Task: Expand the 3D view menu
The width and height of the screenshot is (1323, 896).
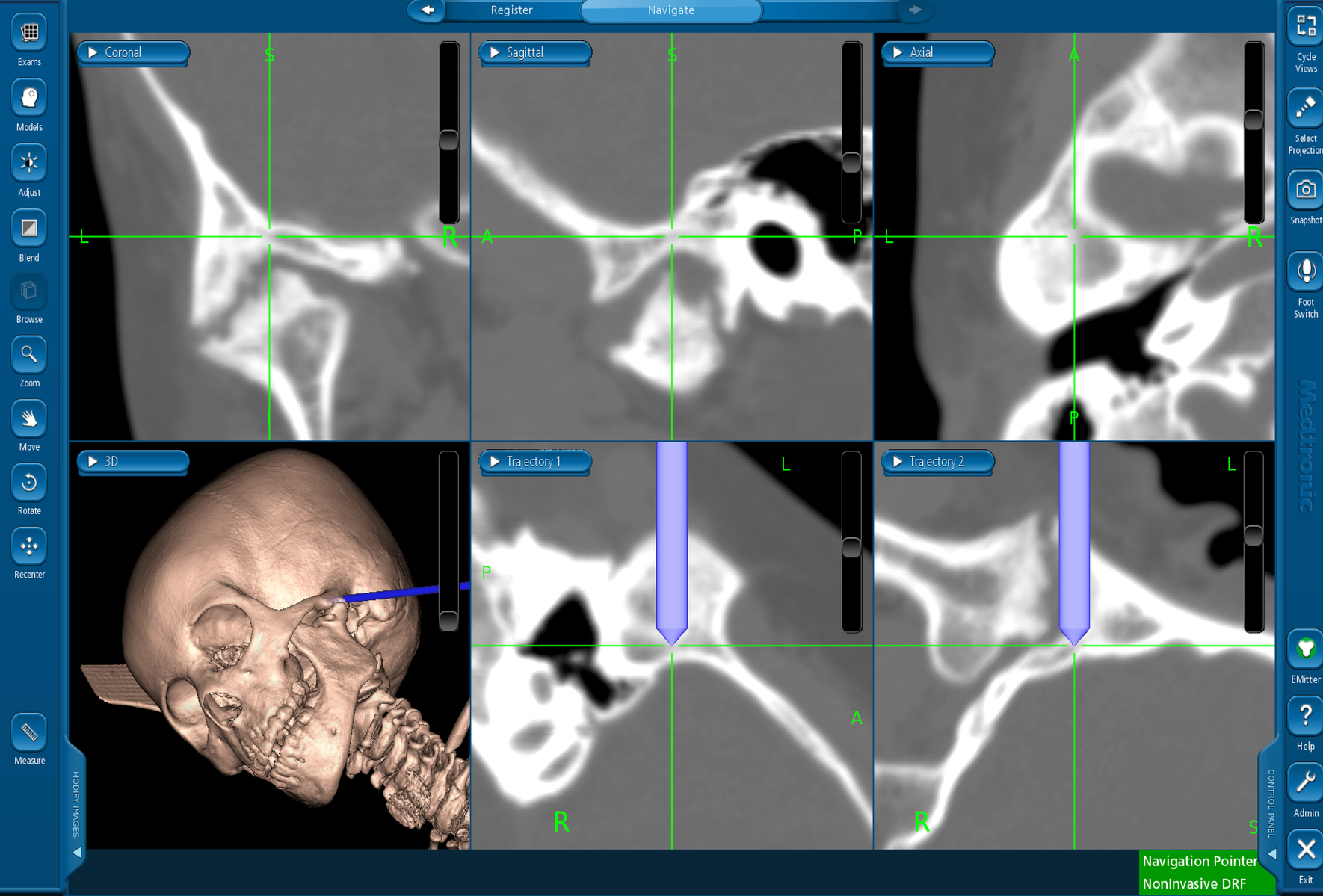Action: (x=133, y=462)
